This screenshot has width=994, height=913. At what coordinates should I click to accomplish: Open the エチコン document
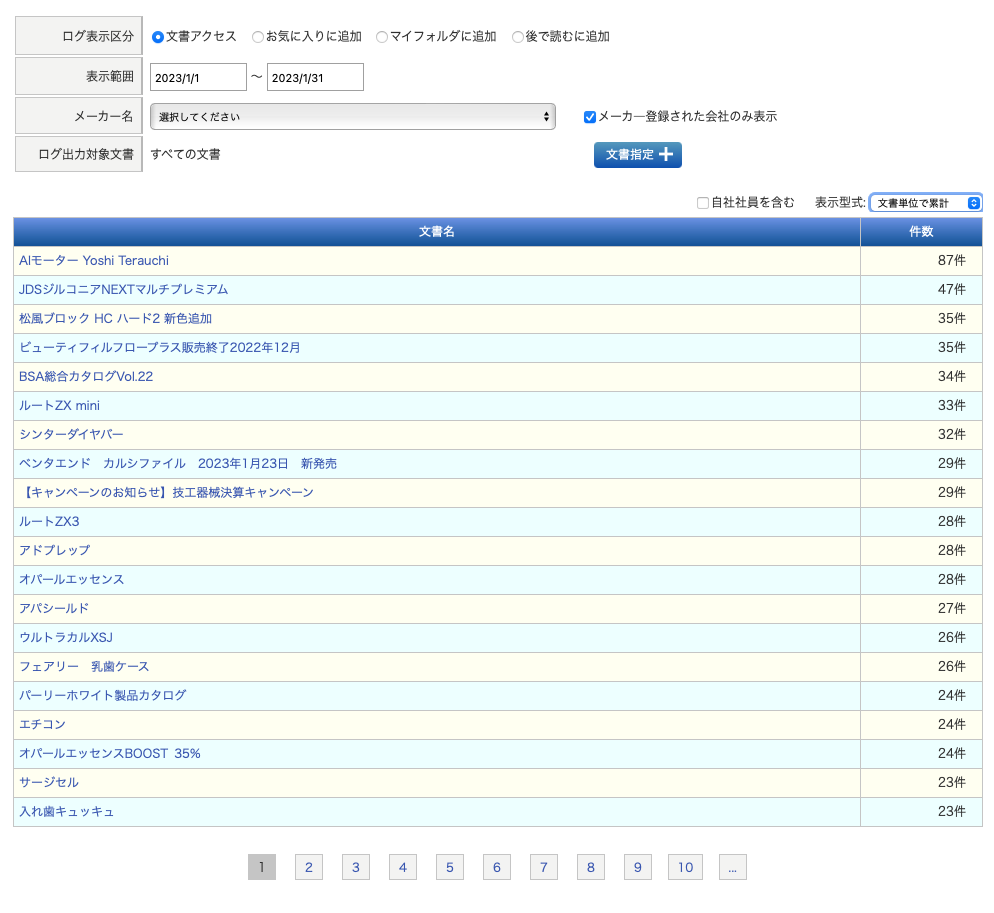click(x=42, y=725)
